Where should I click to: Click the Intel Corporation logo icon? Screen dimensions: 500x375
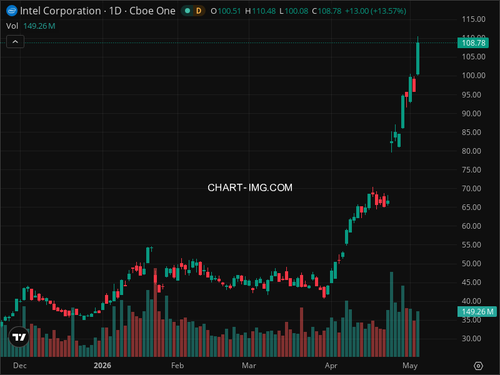pos(12,11)
